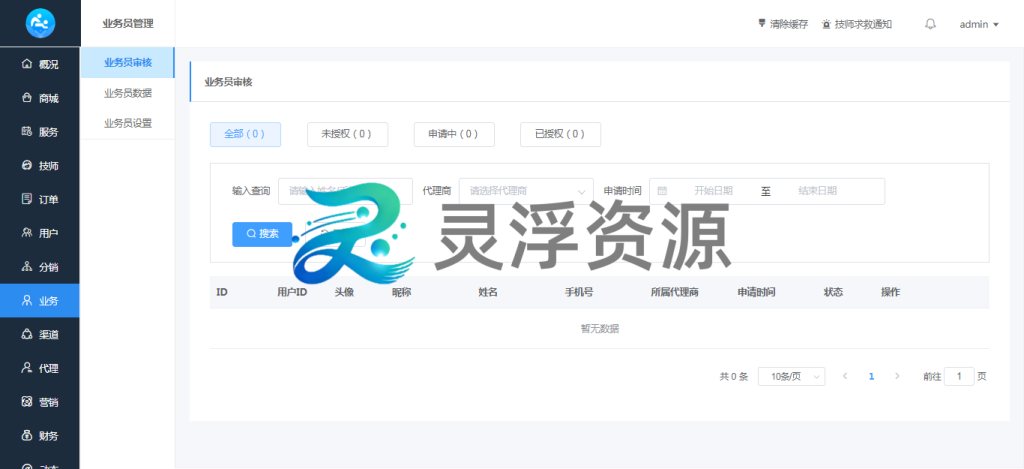This screenshot has height=469, width=1024.
Task: Click the 所属代理商 column header
Action: 675,293
